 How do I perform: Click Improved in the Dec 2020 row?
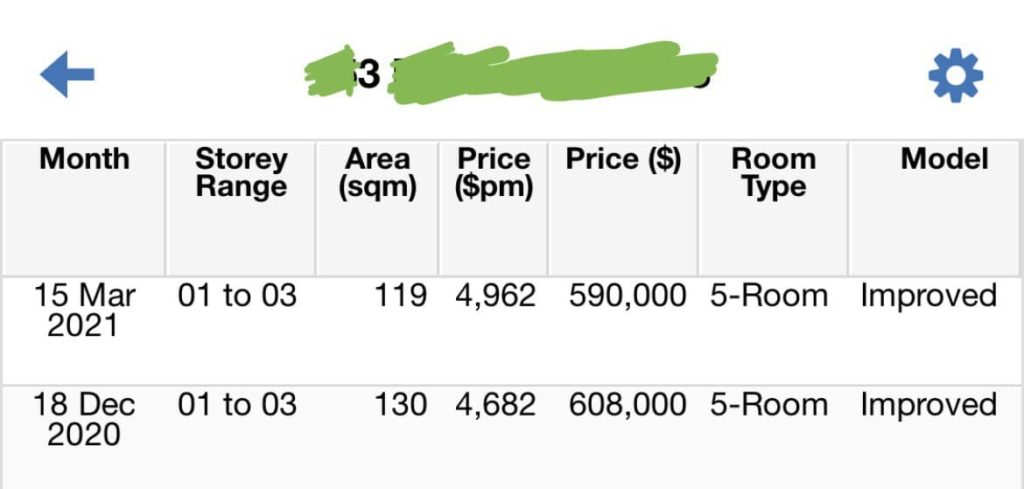(x=929, y=406)
